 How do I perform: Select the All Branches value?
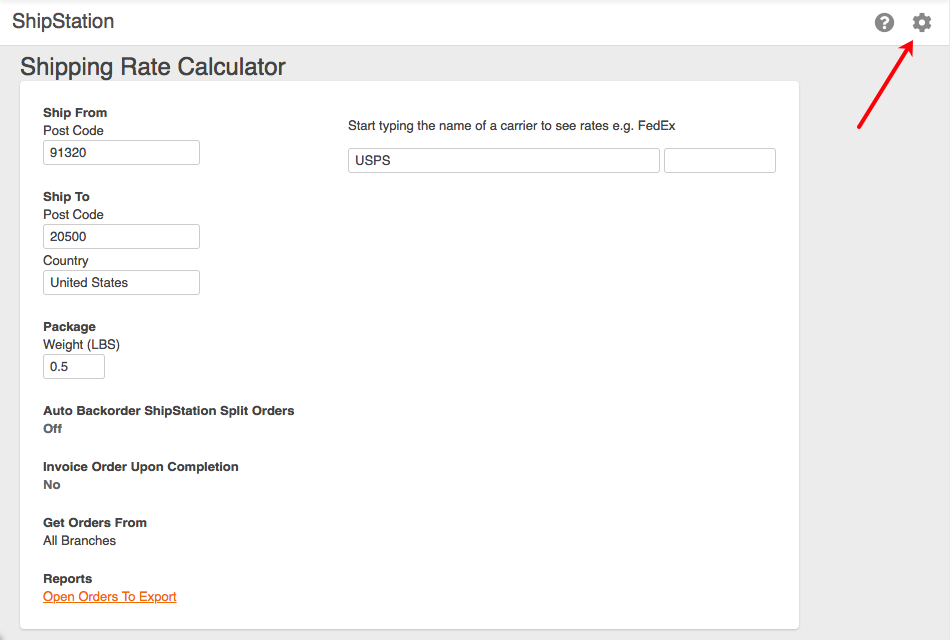(x=79, y=540)
